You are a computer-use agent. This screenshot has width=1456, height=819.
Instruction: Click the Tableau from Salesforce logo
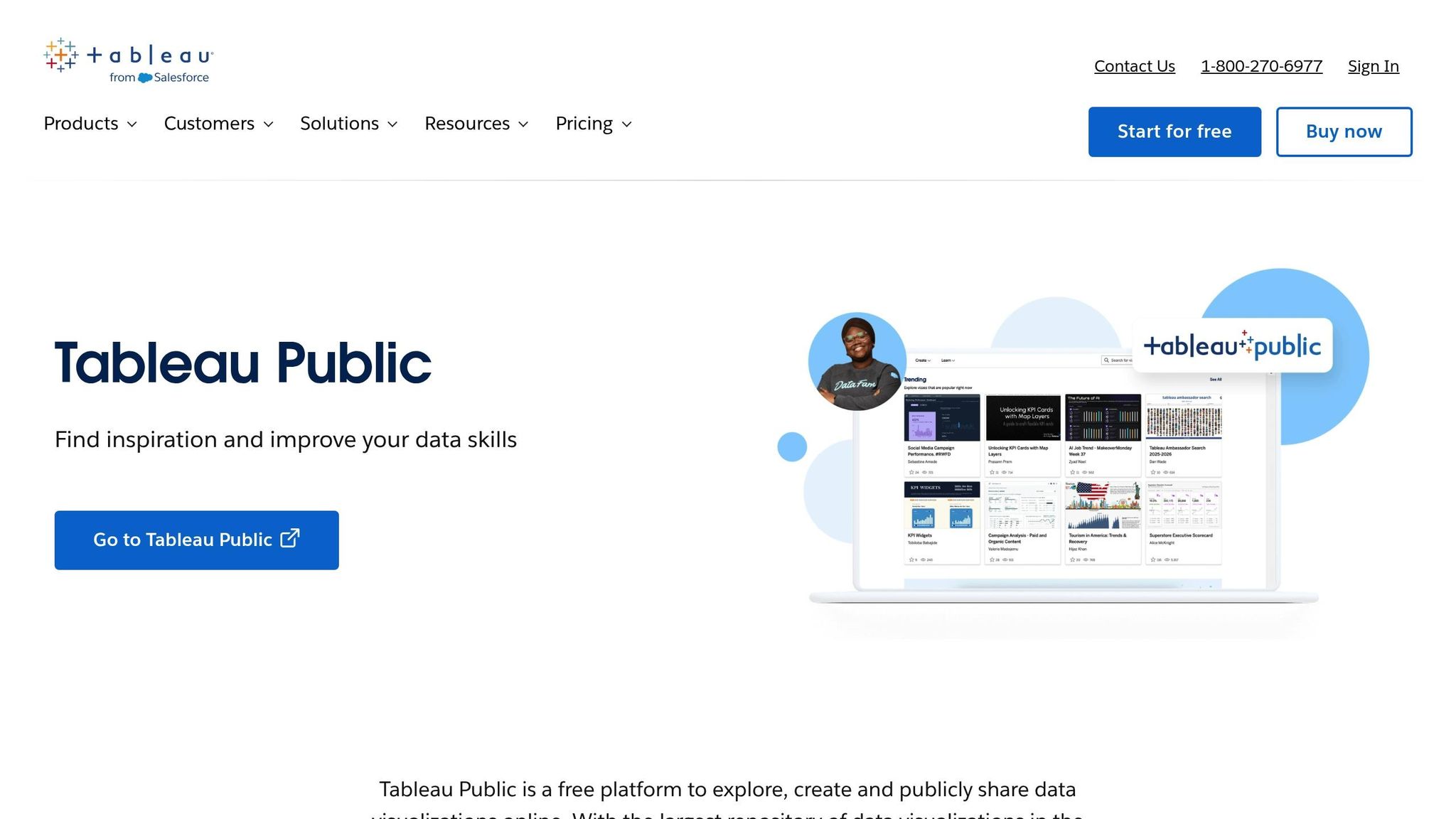tap(129, 60)
